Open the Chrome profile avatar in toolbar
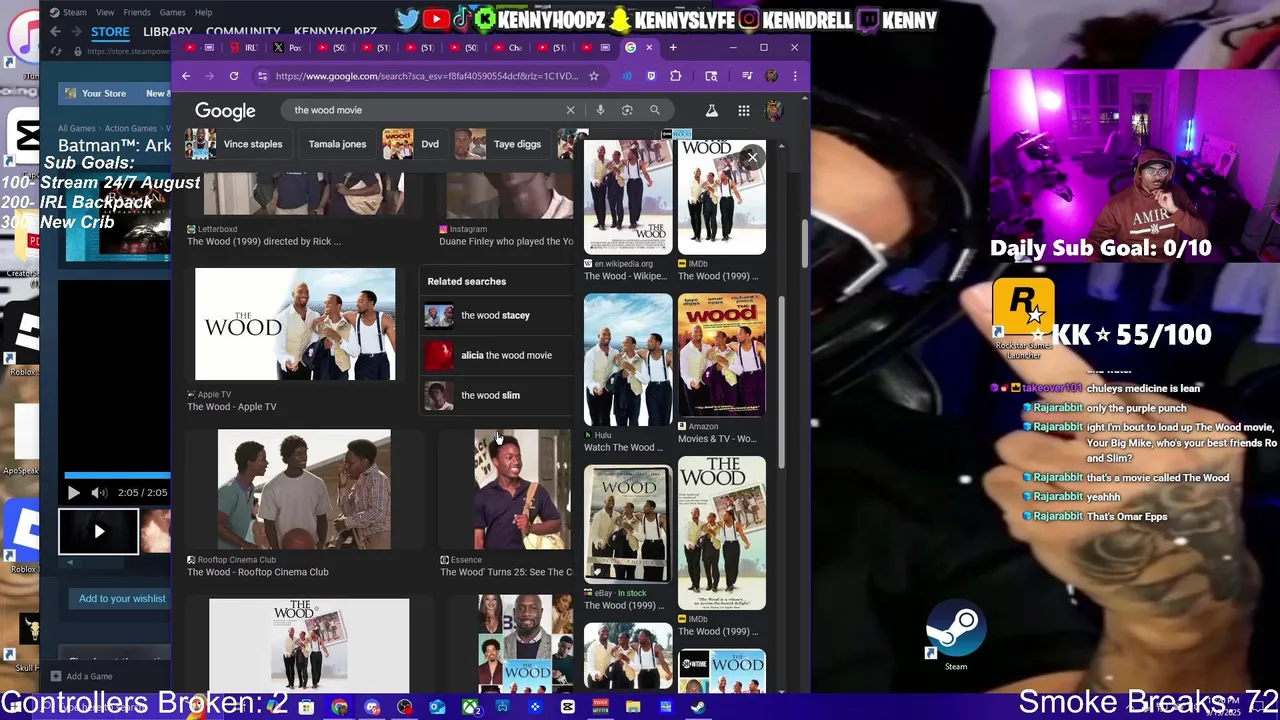 click(772, 76)
